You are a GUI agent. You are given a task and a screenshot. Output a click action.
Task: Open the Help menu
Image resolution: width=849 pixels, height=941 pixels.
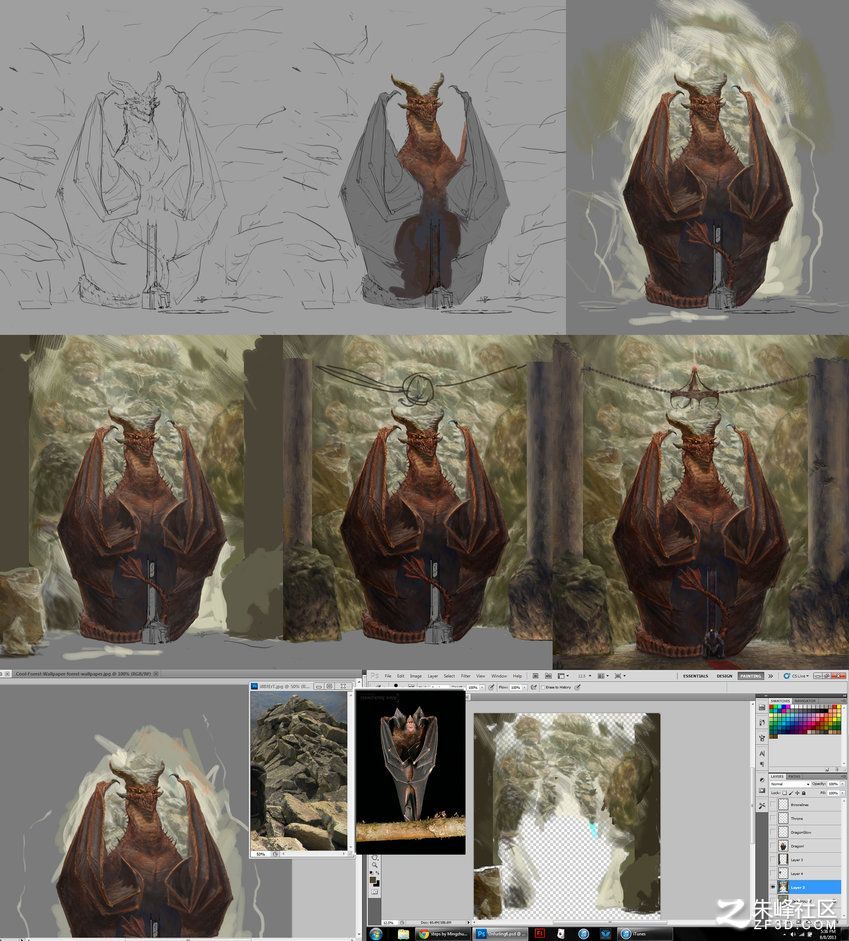point(517,676)
